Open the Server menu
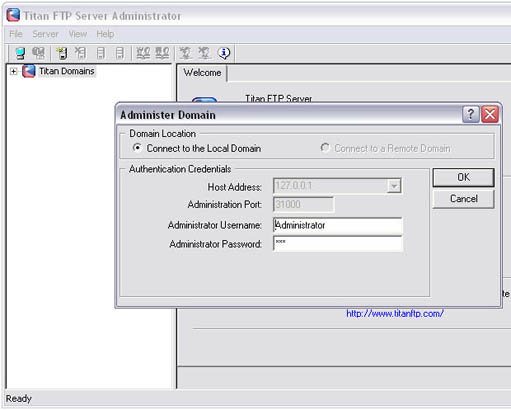 tap(45, 34)
